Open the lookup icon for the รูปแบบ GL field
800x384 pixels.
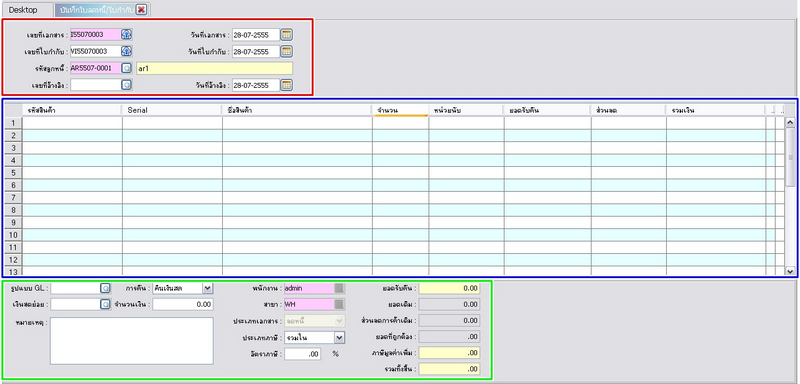[x=105, y=288]
